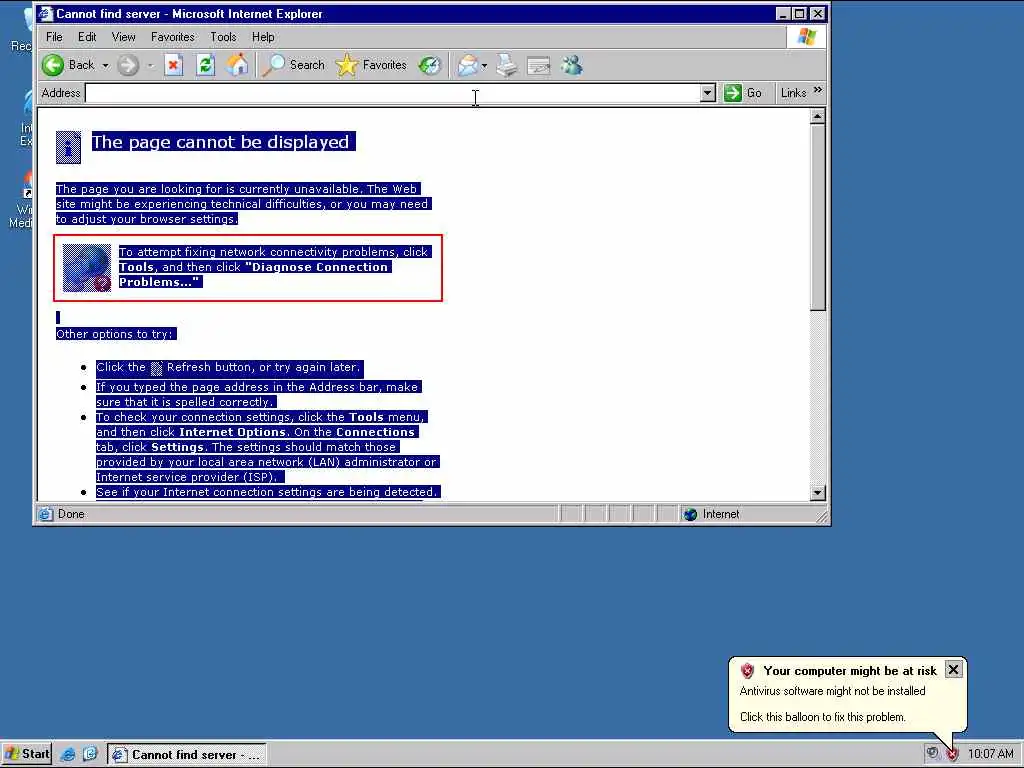
Task: Minimize the Internet Explorer window
Action: pyautogui.click(x=784, y=14)
